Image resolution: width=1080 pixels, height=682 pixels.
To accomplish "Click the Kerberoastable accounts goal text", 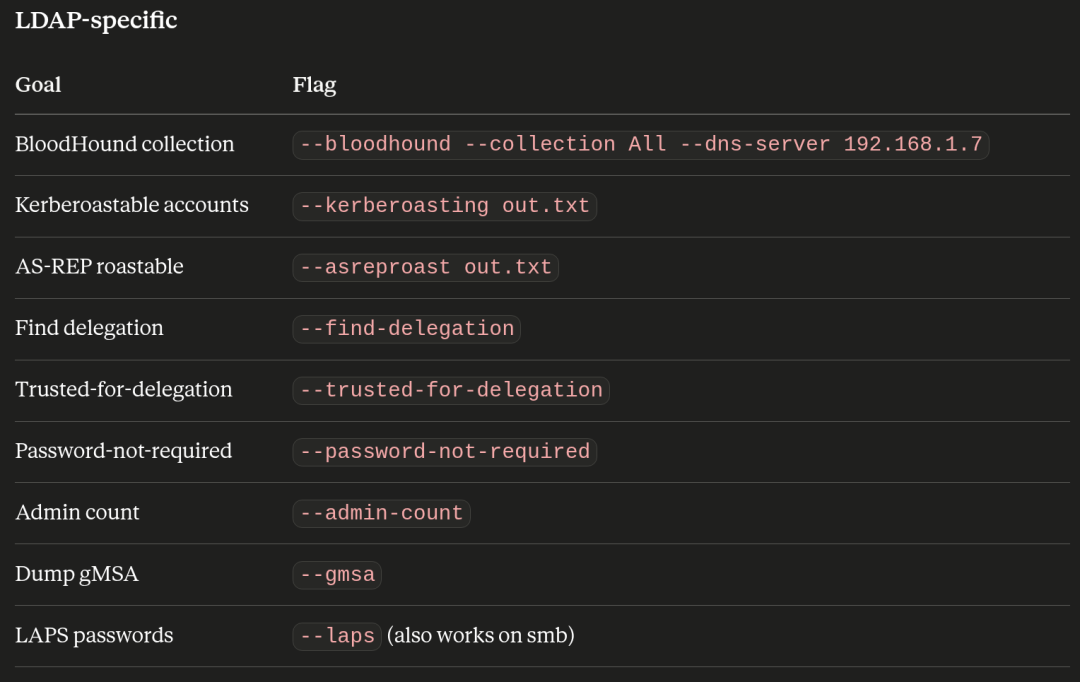I will [132, 205].
